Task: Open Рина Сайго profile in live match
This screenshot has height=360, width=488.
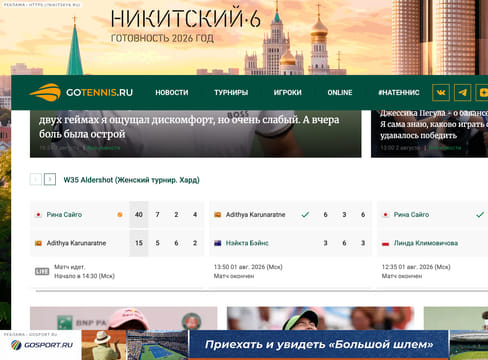Action: pyautogui.click(x=64, y=215)
